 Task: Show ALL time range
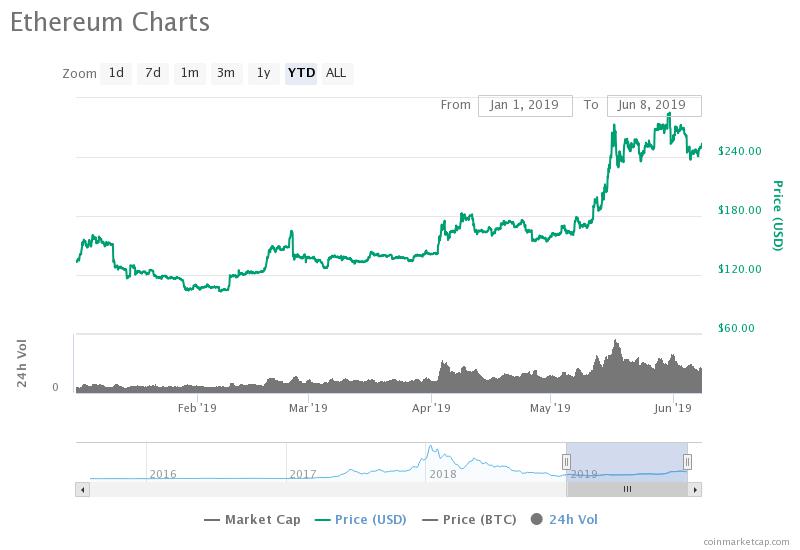pyautogui.click(x=336, y=73)
